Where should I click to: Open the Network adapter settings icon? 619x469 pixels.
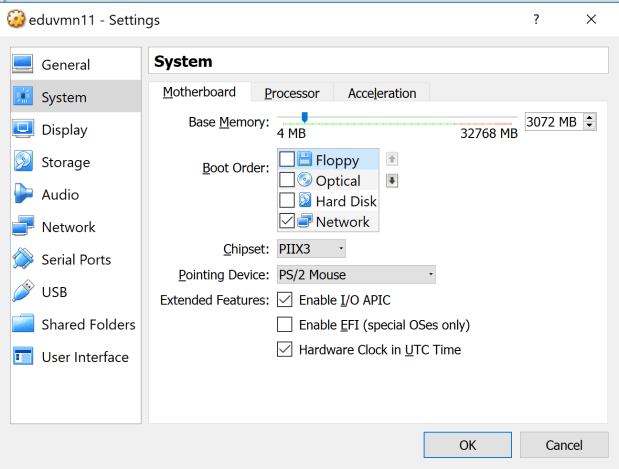pyautogui.click(x=24, y=227)
